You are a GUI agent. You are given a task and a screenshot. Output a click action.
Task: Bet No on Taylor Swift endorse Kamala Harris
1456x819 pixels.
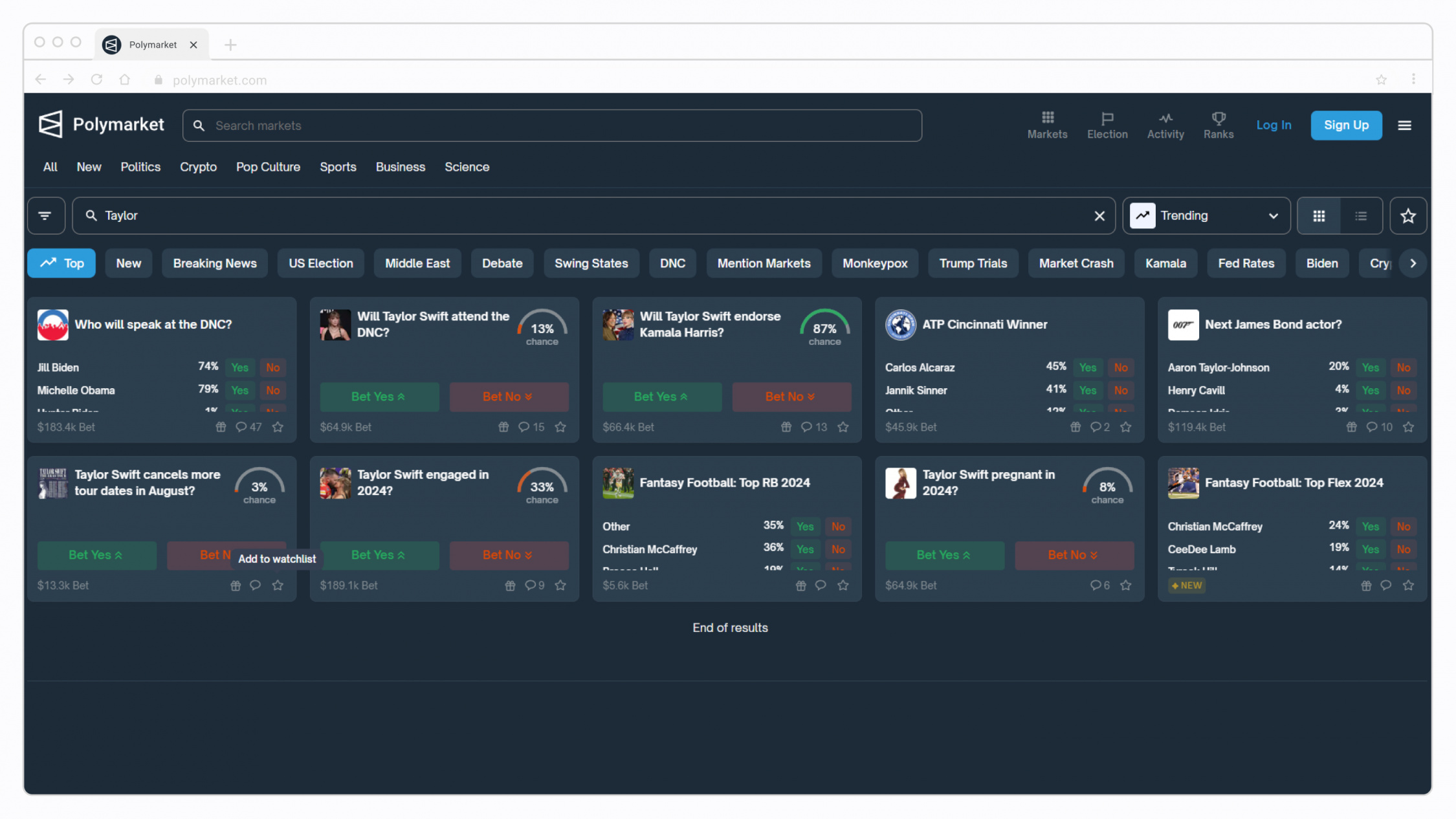click(x=791, y=397)
